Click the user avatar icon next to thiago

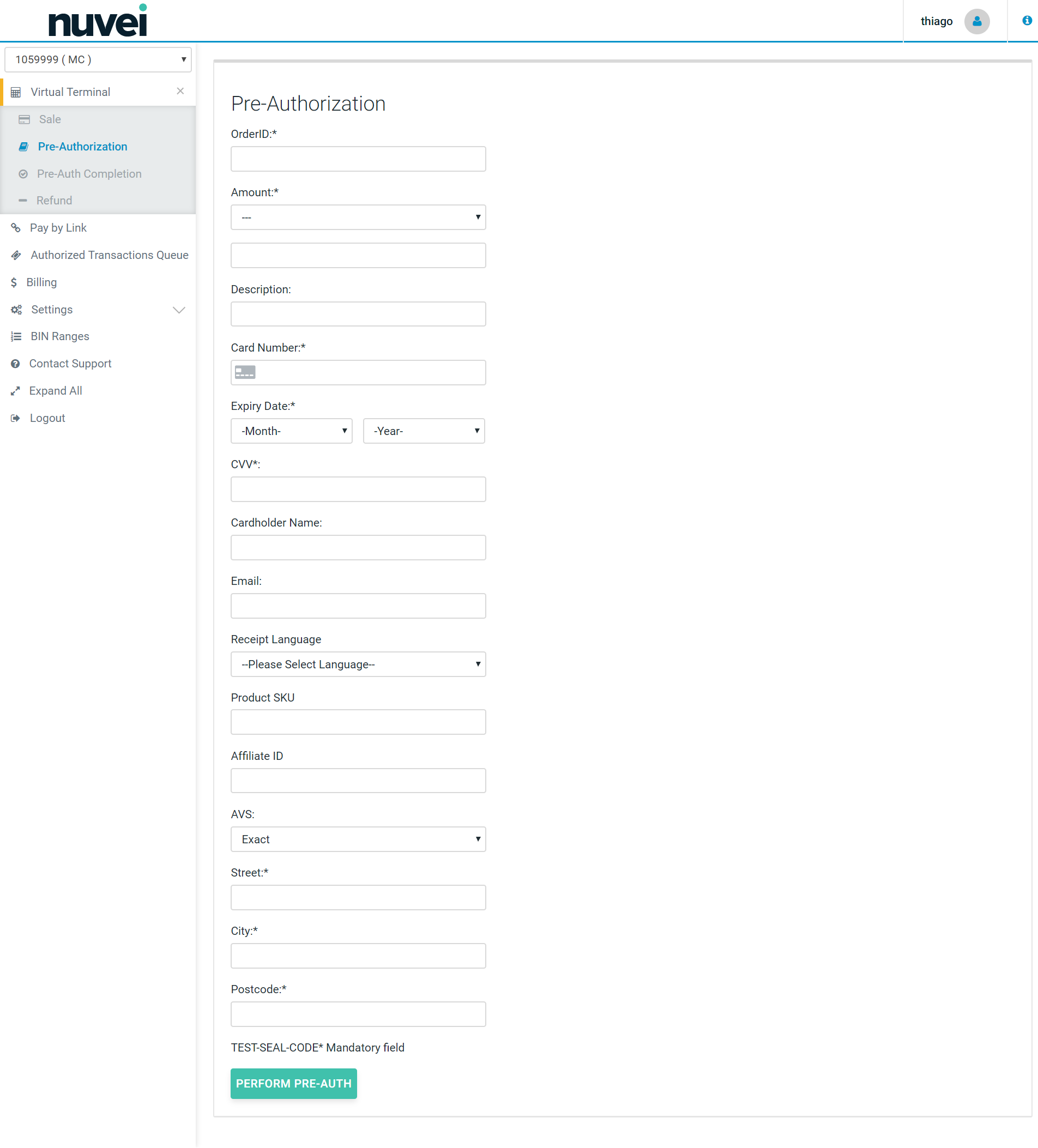[x=976, y=22]
